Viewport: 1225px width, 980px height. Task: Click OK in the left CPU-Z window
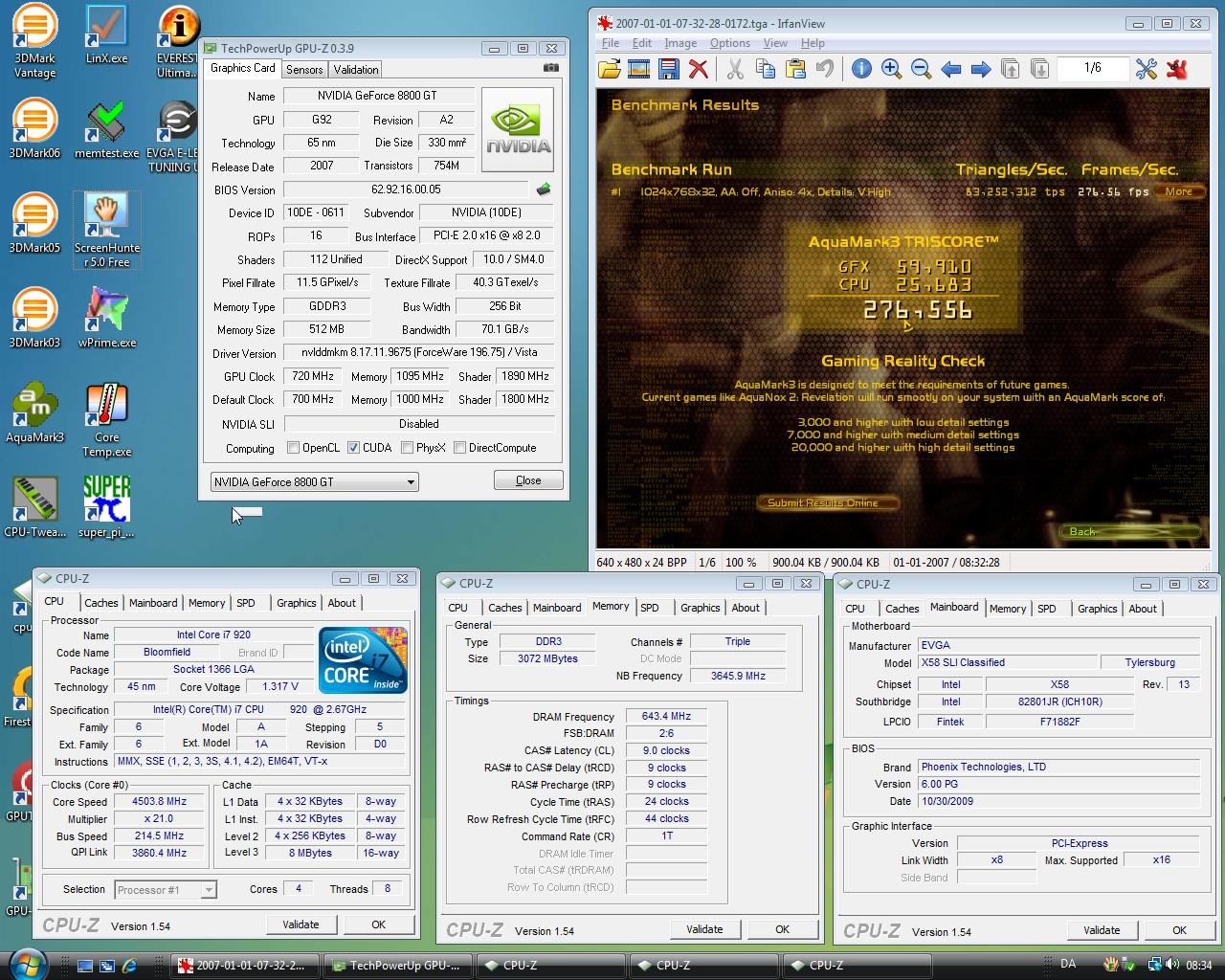click(x=378, y=924)
